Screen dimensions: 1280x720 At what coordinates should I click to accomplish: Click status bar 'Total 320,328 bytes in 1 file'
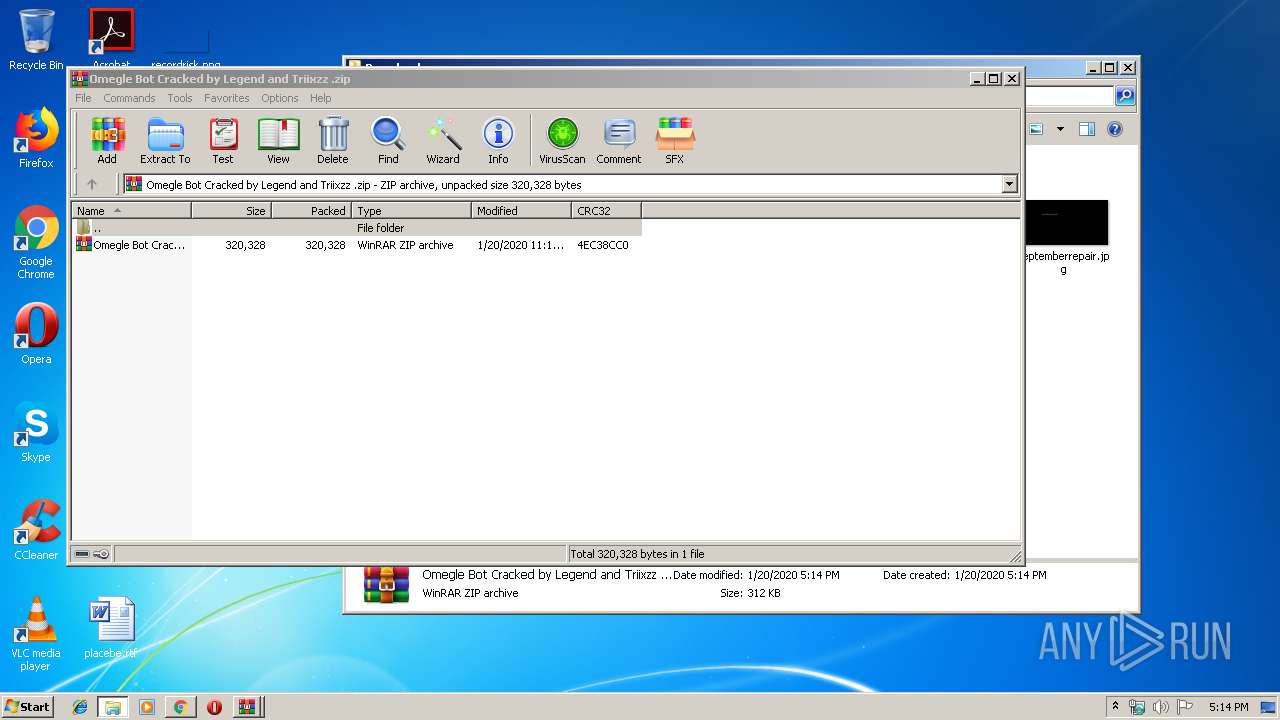[637, 554]
